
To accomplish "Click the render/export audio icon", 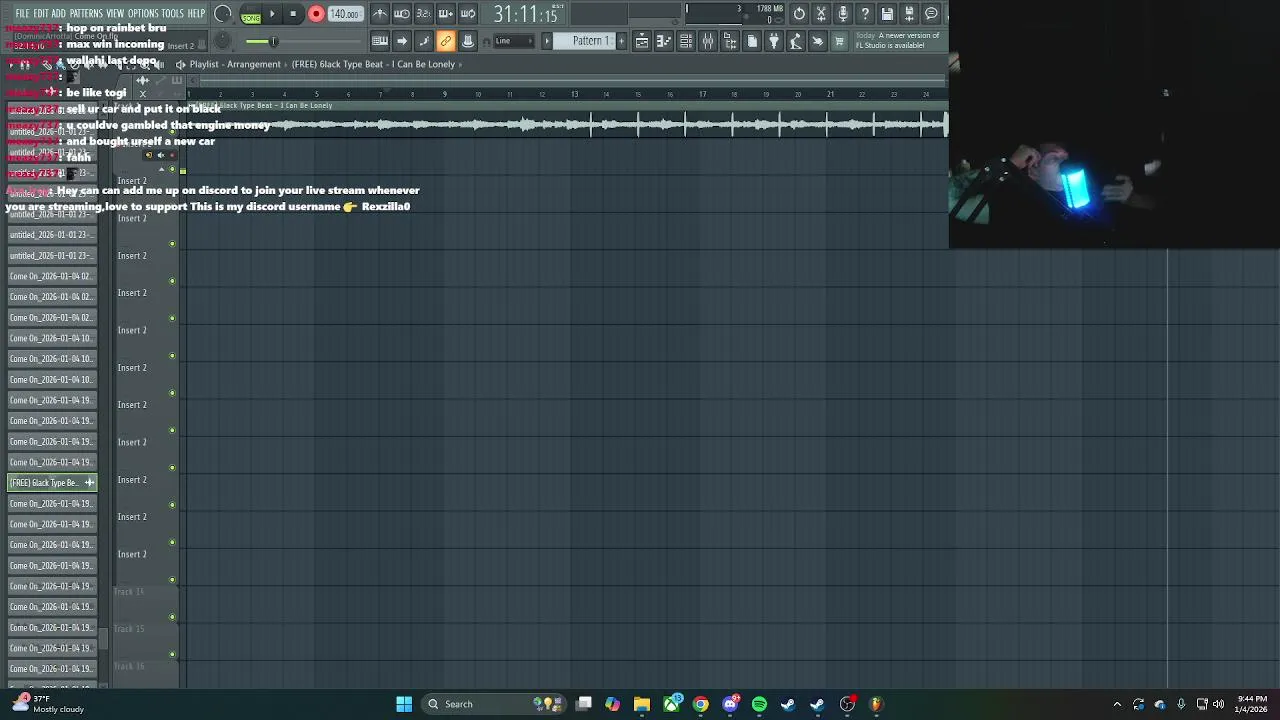I will tap(909, 13).
